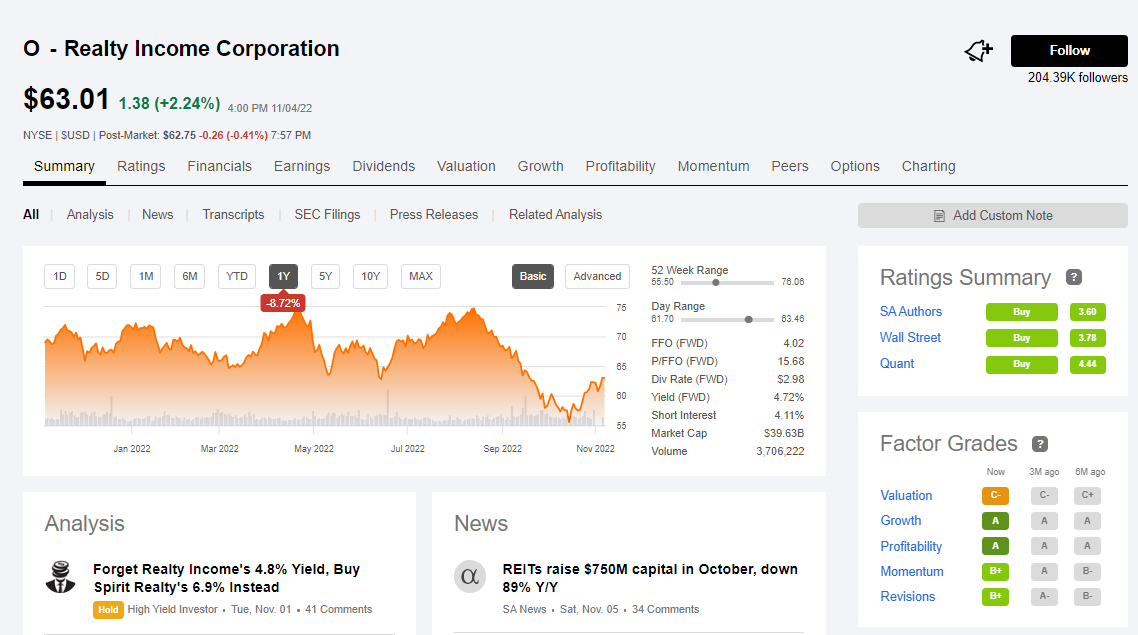
Task: Open Factor Grades help question icon
Action: pyautogui.click(x=1040, y=444)
